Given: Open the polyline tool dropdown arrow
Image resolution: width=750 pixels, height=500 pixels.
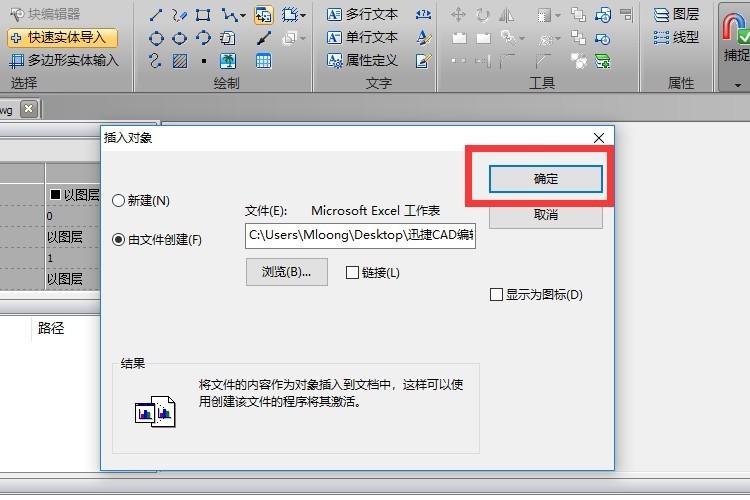Looking at the screenshot, I should (x=243, y=16).
